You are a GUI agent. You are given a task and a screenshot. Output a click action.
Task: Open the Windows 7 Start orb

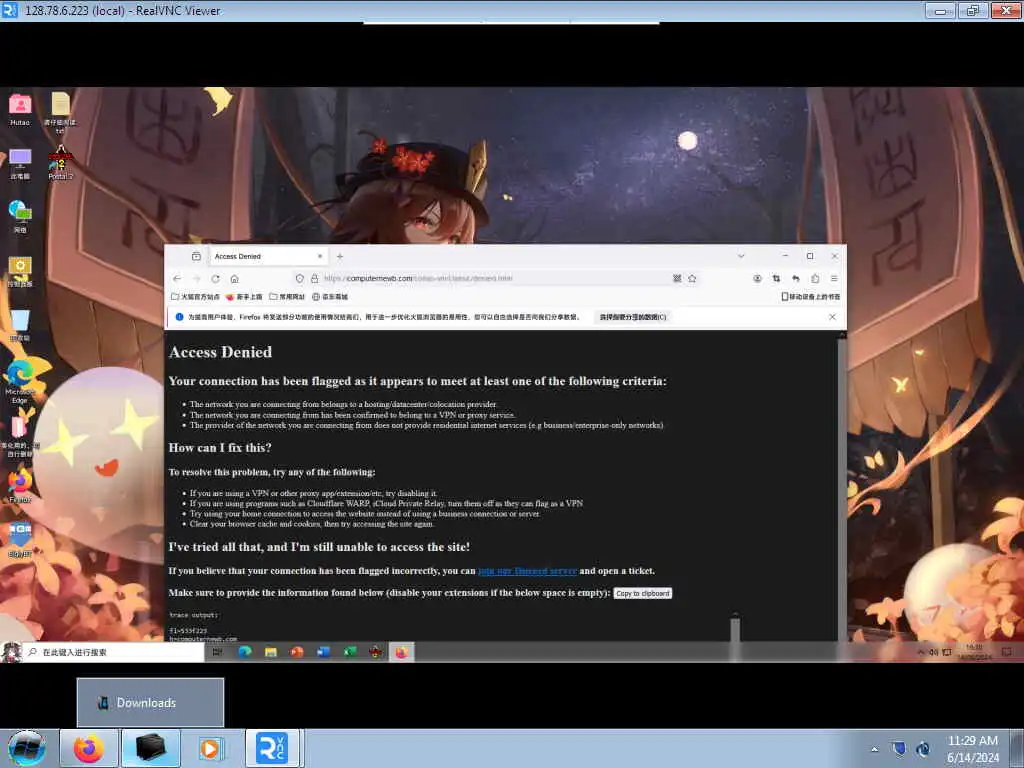point(27,748)
